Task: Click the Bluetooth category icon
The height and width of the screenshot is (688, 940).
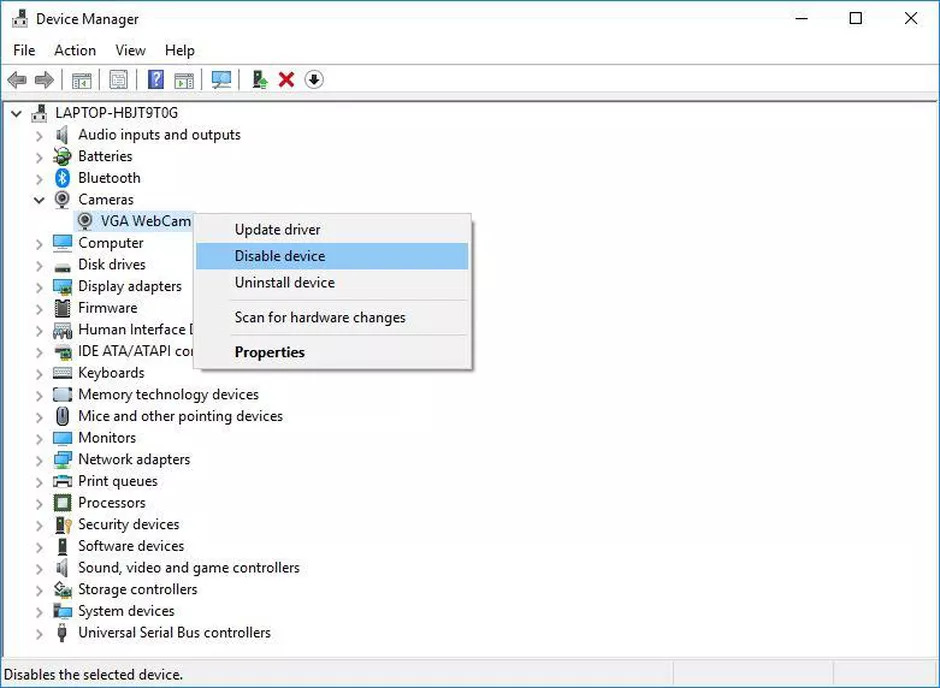Action: [62, 178]
